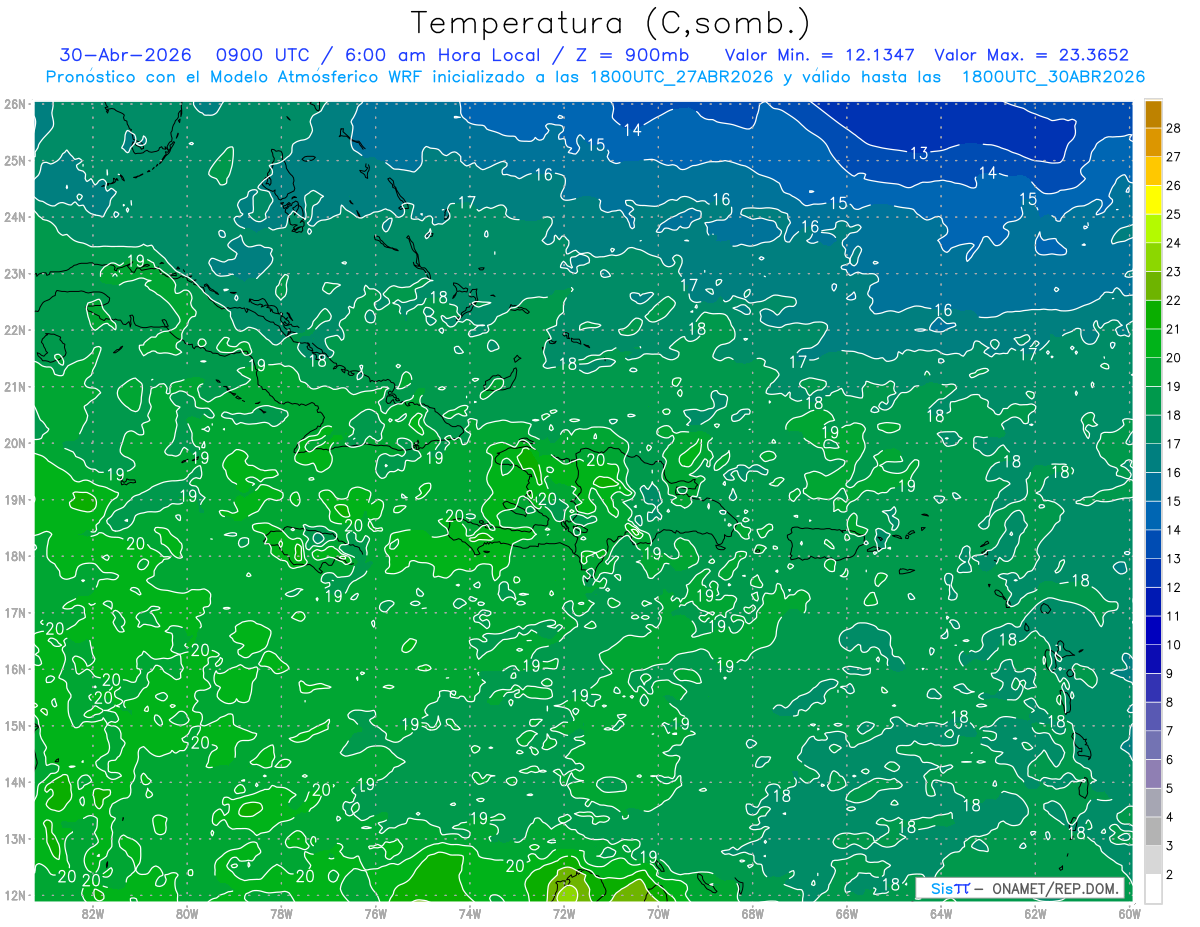Select the white swatch at the legend bottom
Screen dimensions: 1200x927
pos(1153,888)
